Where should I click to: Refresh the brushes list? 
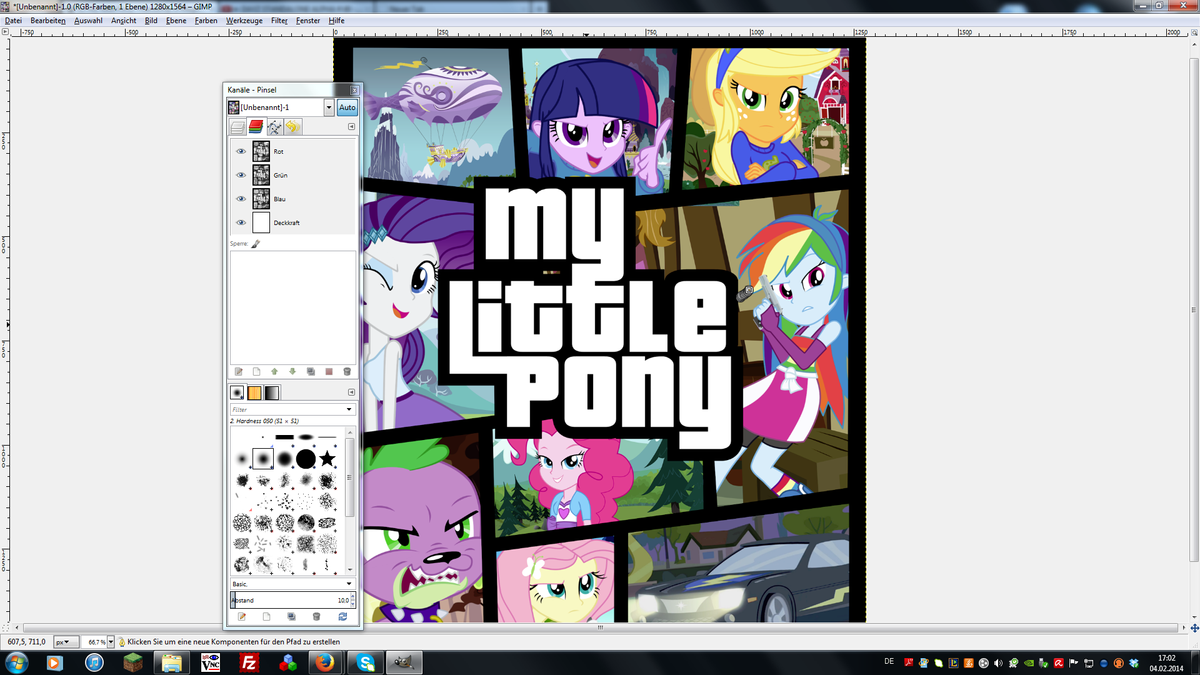click(x=343, y=617)
